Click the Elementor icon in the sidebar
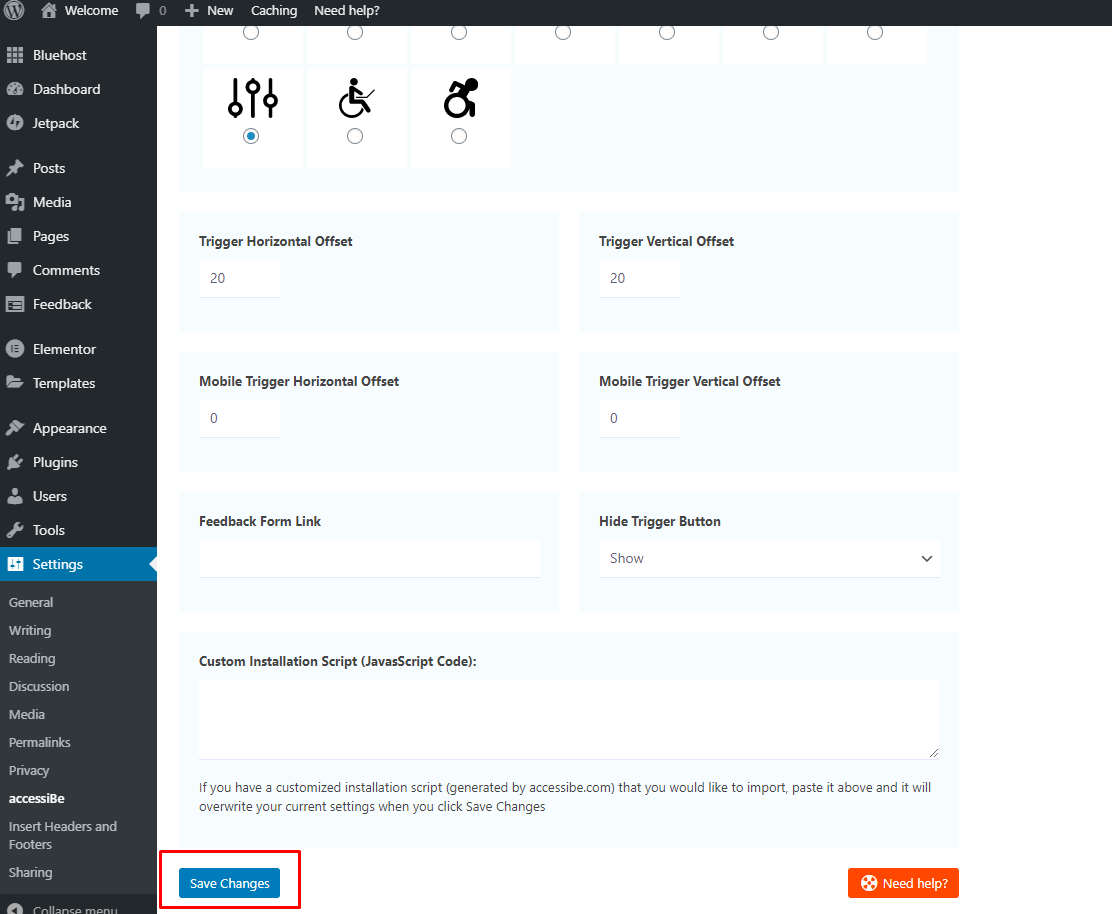Screen dimensions: 1112x914 tap(15, 349)
